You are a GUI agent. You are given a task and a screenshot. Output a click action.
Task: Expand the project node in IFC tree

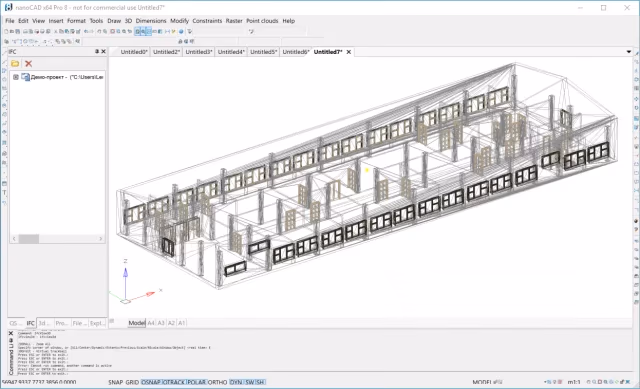(16, 77)
